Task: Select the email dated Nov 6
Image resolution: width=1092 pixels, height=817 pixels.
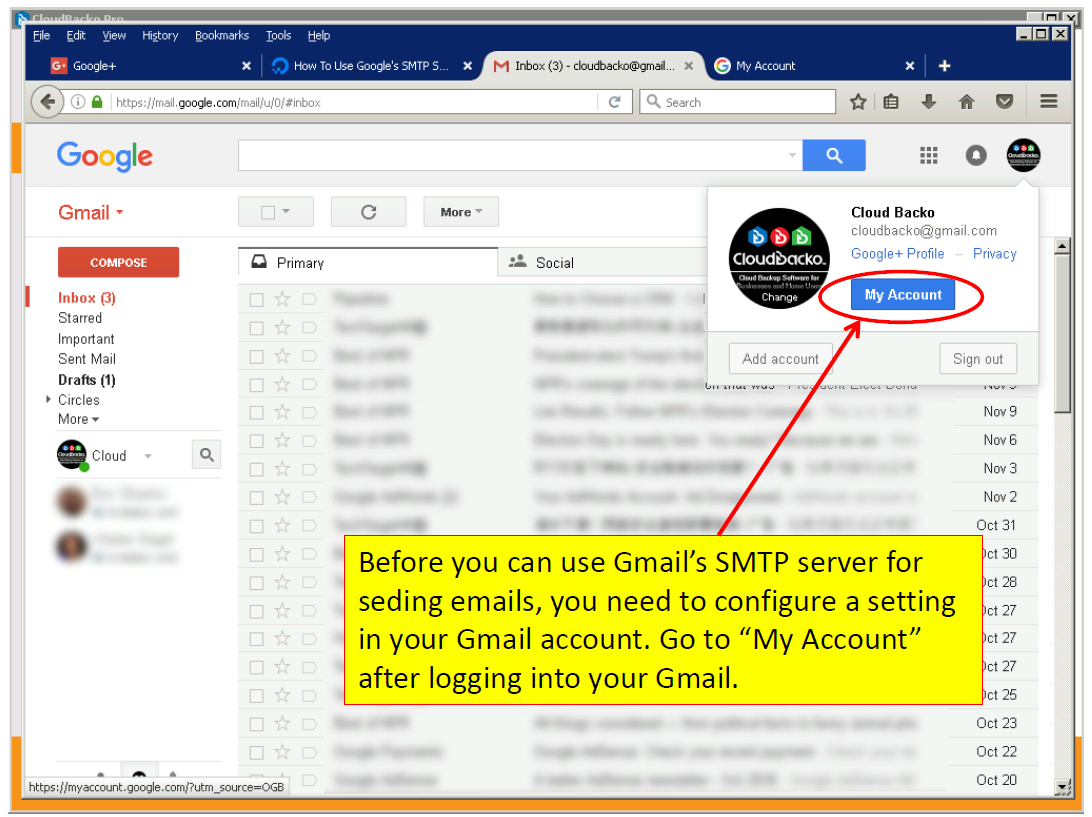Action: 256,441
